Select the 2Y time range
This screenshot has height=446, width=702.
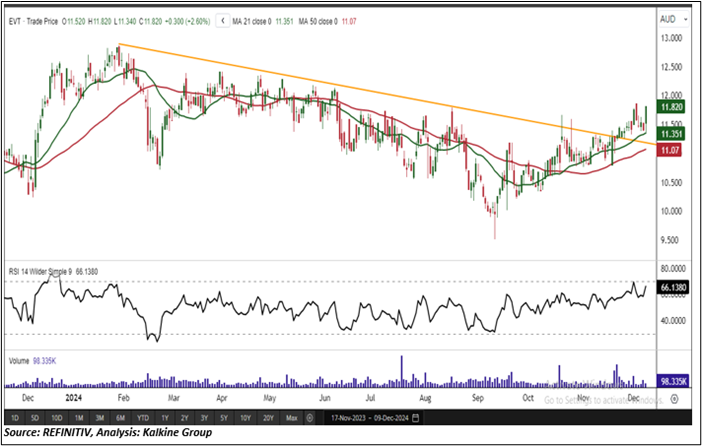(184, 418)
